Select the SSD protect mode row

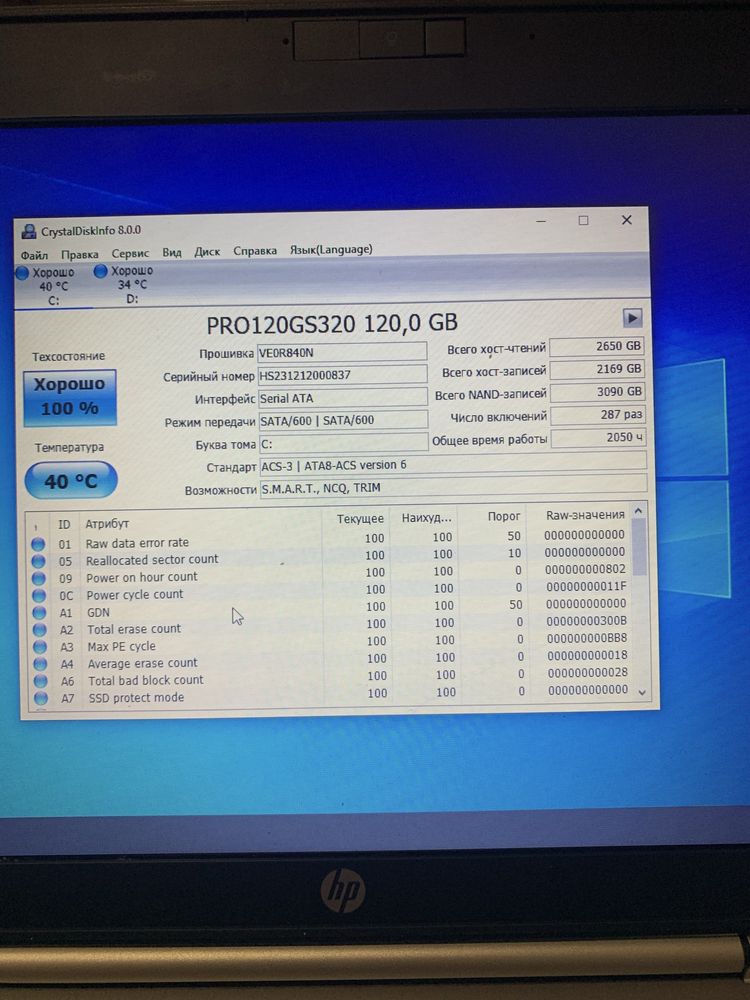tap(332, 694)
